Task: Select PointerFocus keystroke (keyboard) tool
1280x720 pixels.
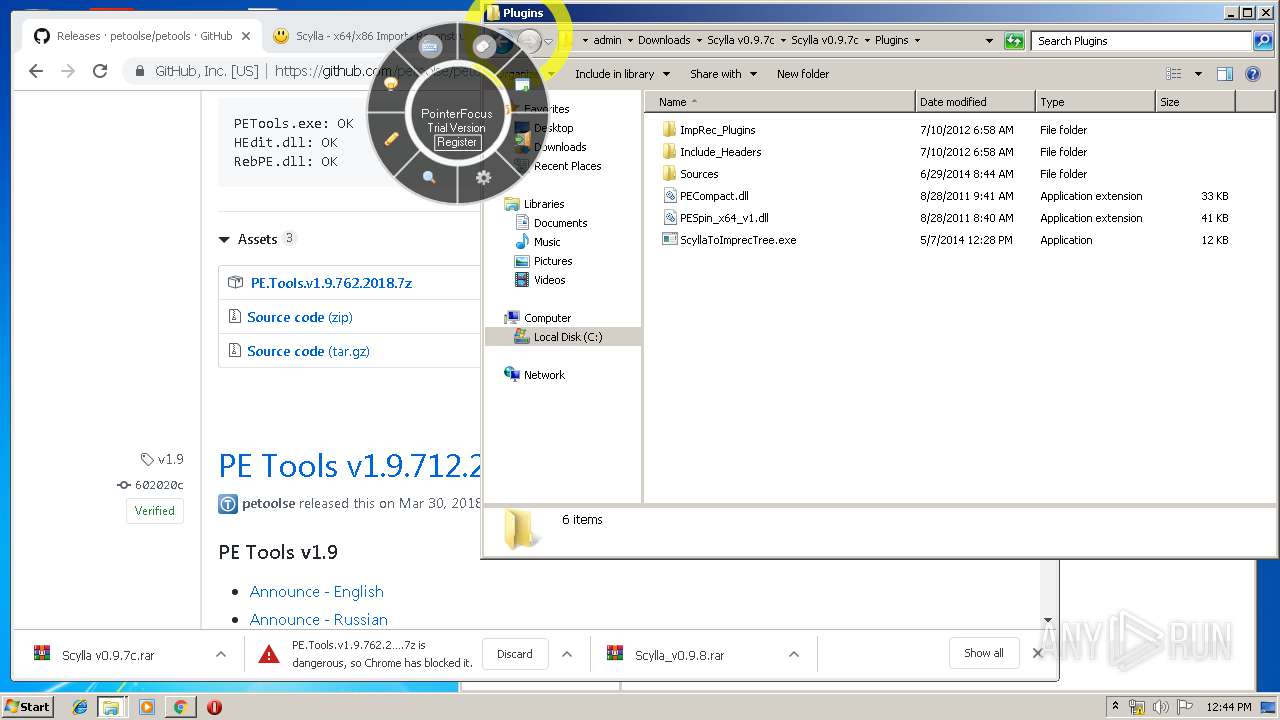Action: pos(430,46)
